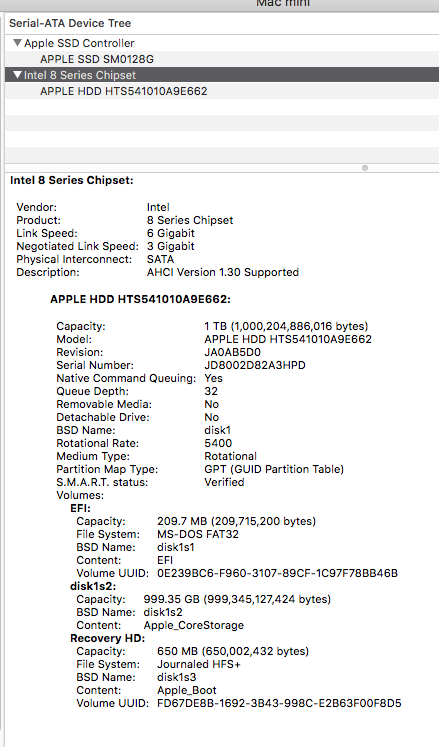Image resolution: width=439 pixels, height=747 pixels.
Task: Click EFI capacity '209.7 MB (209,715,200 bytes)'
Action: pyautogui.click(x=236, y=521)
